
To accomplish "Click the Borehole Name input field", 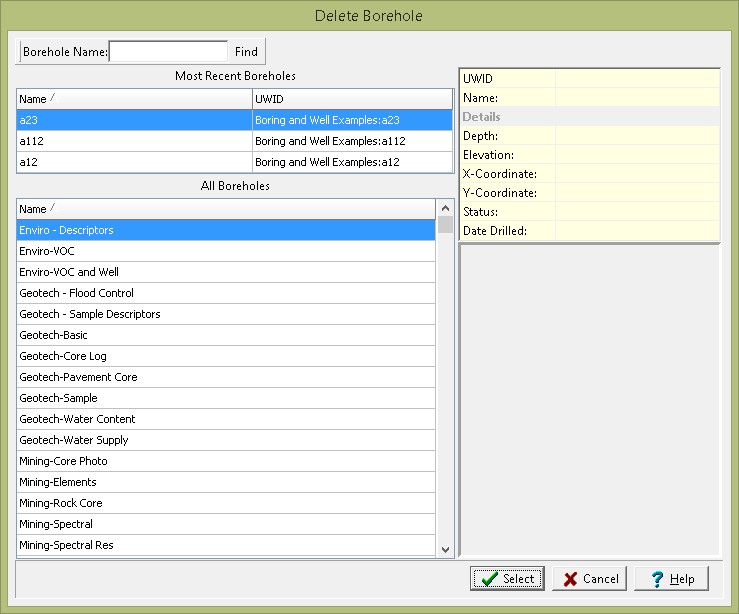I will coord(168,51).
